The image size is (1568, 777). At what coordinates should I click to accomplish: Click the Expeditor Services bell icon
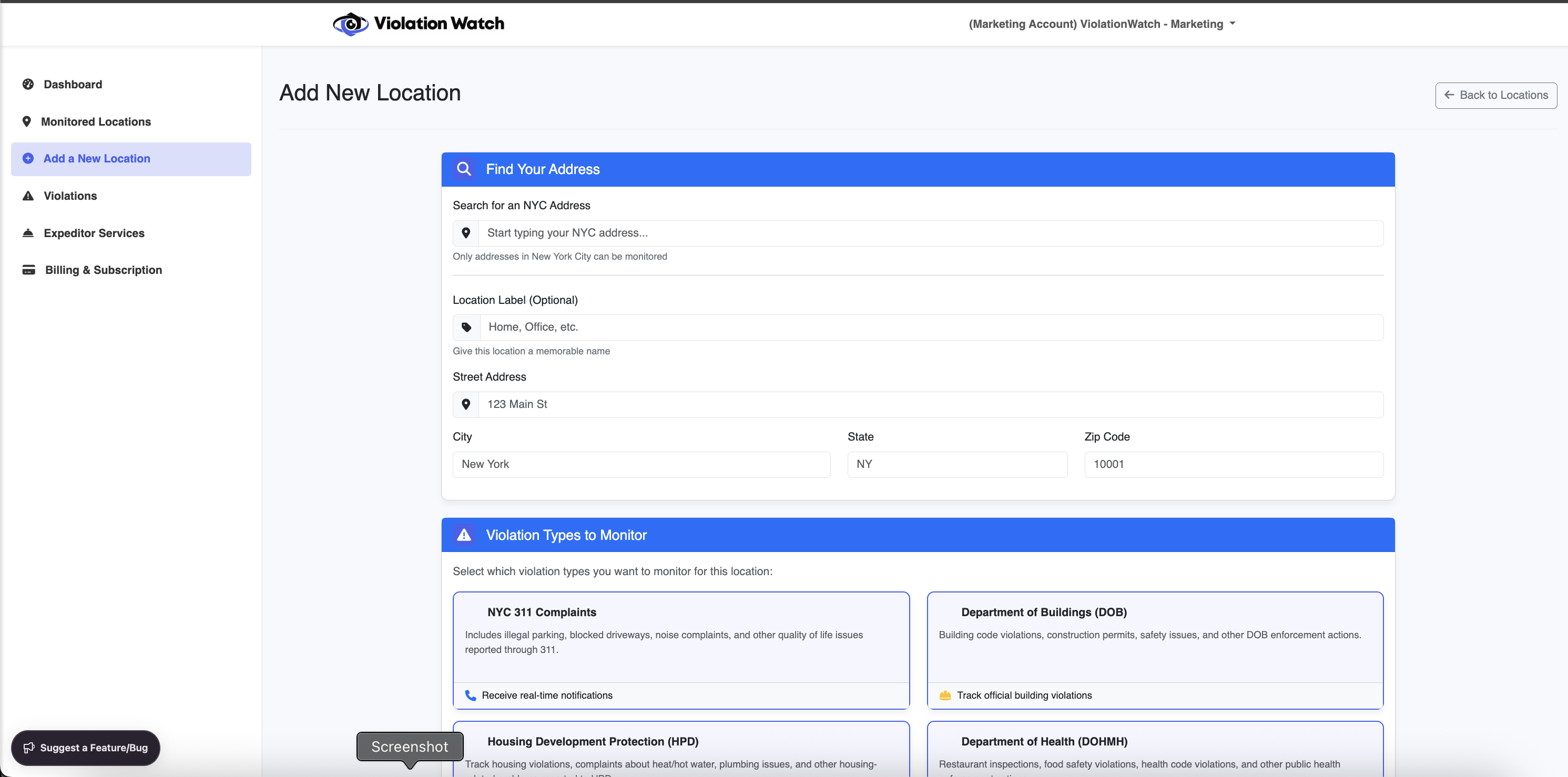pyautogui.click(x=28, y=233)
